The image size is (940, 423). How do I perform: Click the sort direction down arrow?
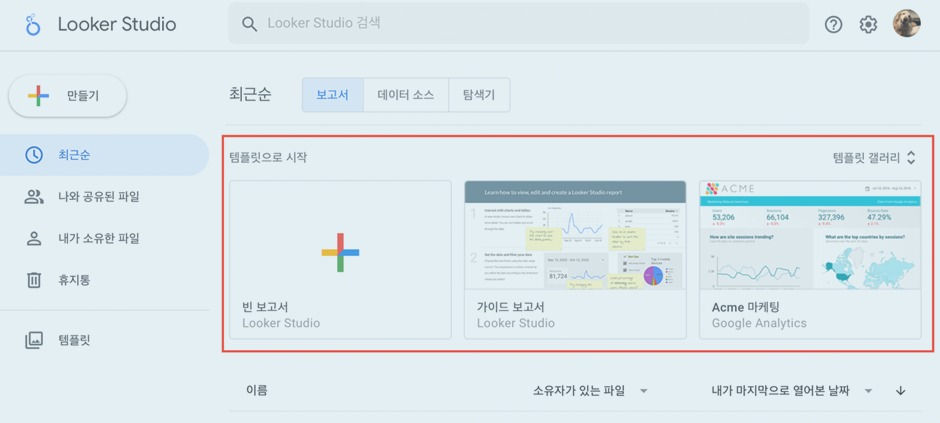click(x=900, y=391)
